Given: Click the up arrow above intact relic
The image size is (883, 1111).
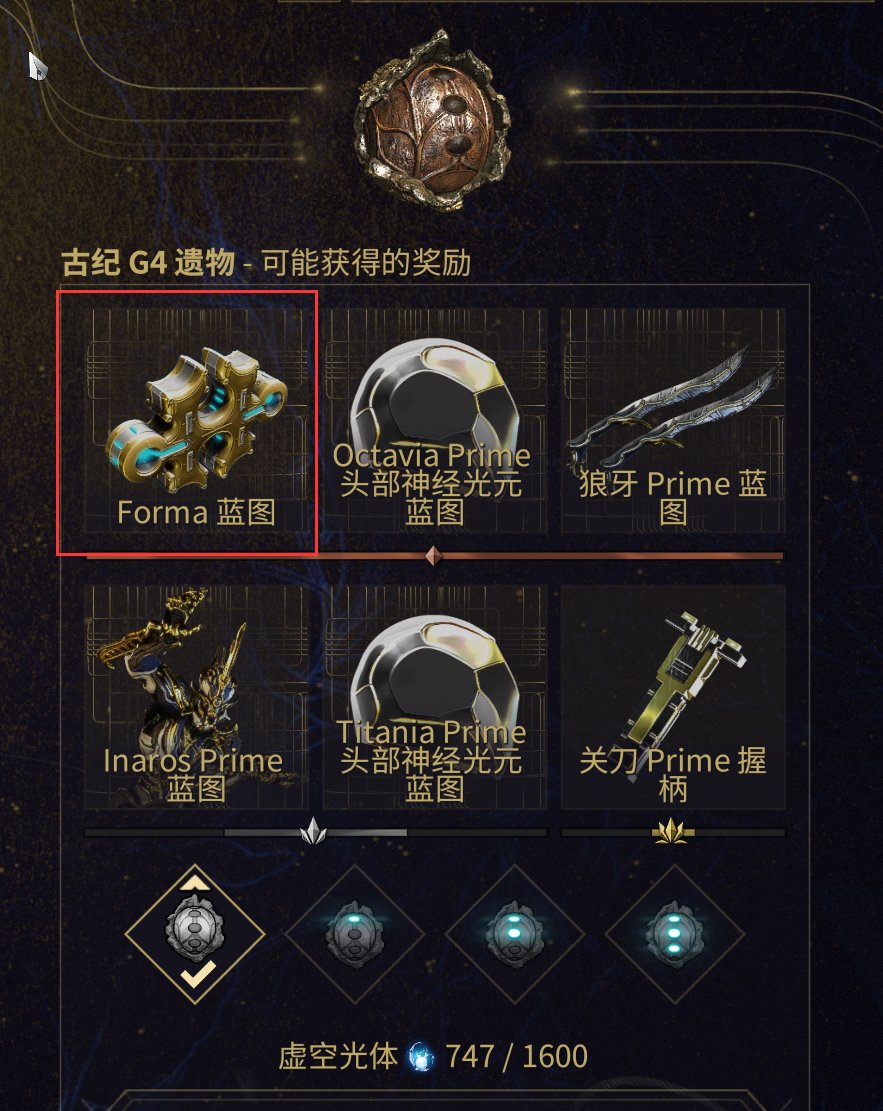Looking at the screenshot, I should (195, 882).
